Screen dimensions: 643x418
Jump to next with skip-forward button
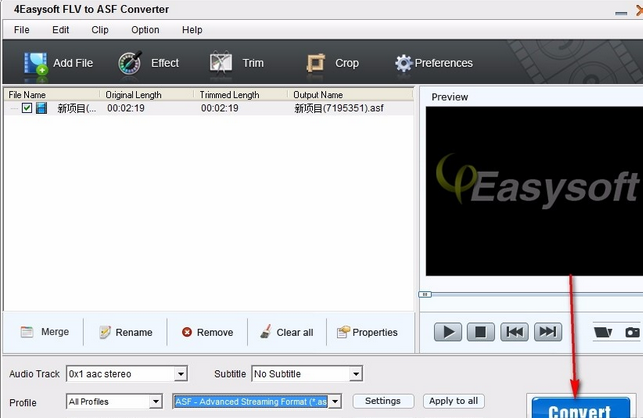click(x=548, y=332)
